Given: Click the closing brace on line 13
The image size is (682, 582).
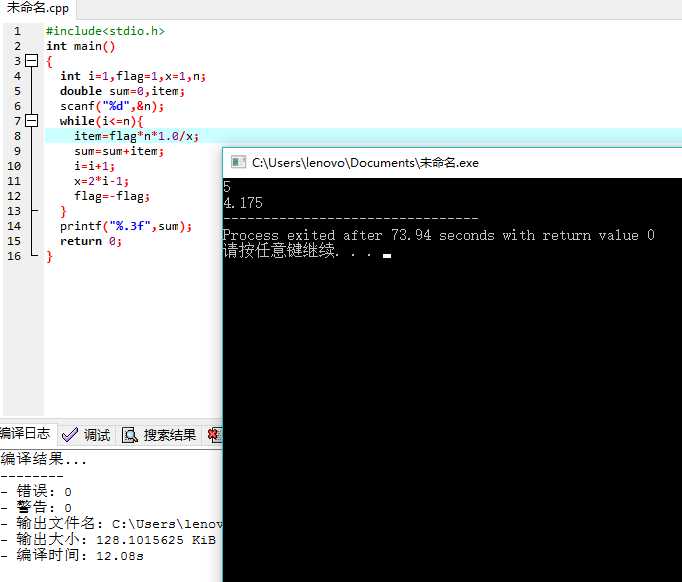Looking at the screenshot, I should 63,211.
